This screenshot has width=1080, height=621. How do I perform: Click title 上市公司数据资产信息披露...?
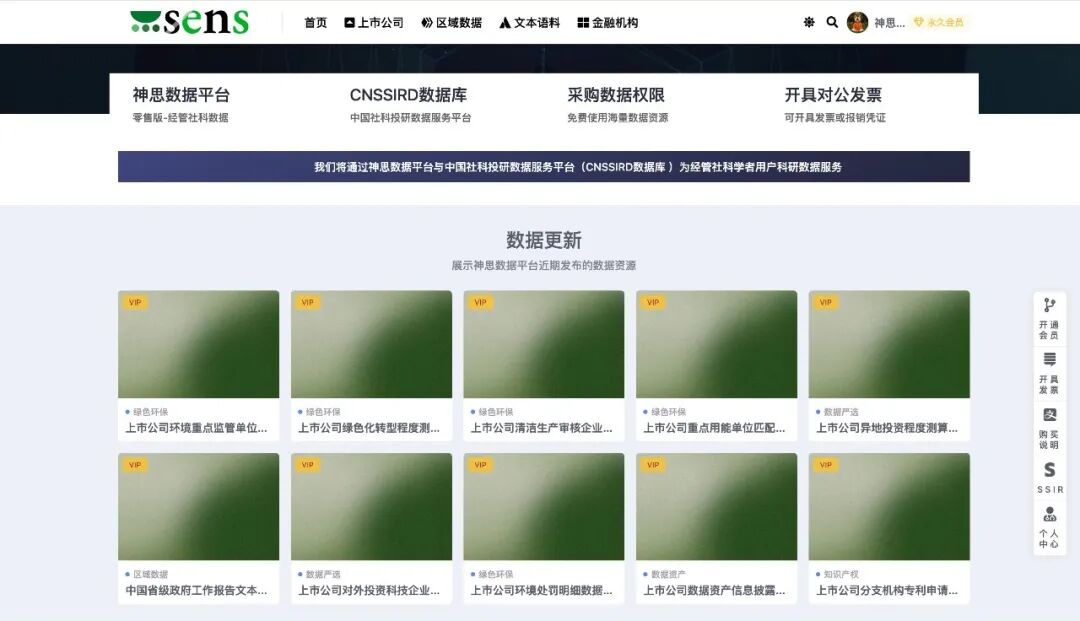714,590
